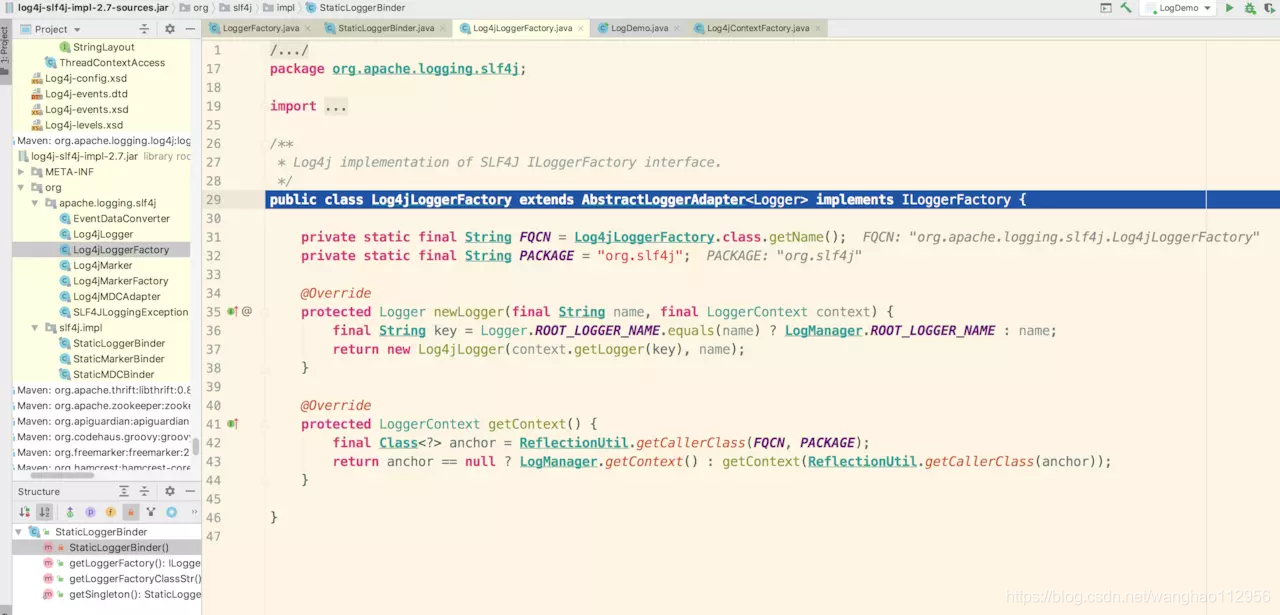This screenshot has width=1280, height=615.
Task: Expand the collapsed import block
Action: point(335,106)
